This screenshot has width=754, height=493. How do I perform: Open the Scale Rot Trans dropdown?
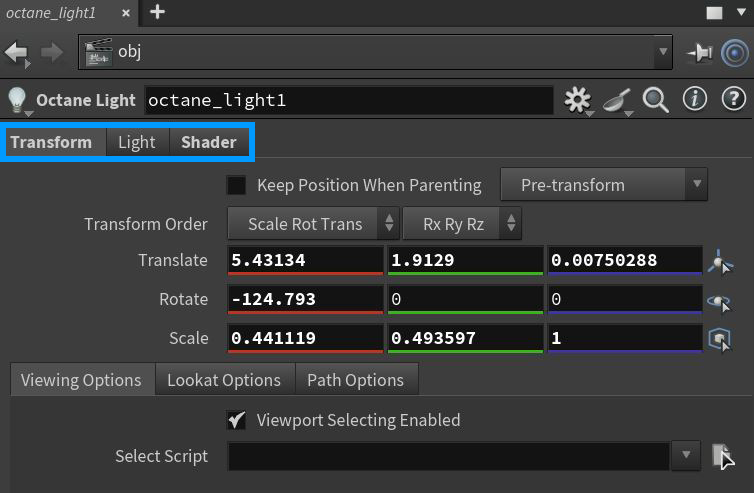click(314, 224)
